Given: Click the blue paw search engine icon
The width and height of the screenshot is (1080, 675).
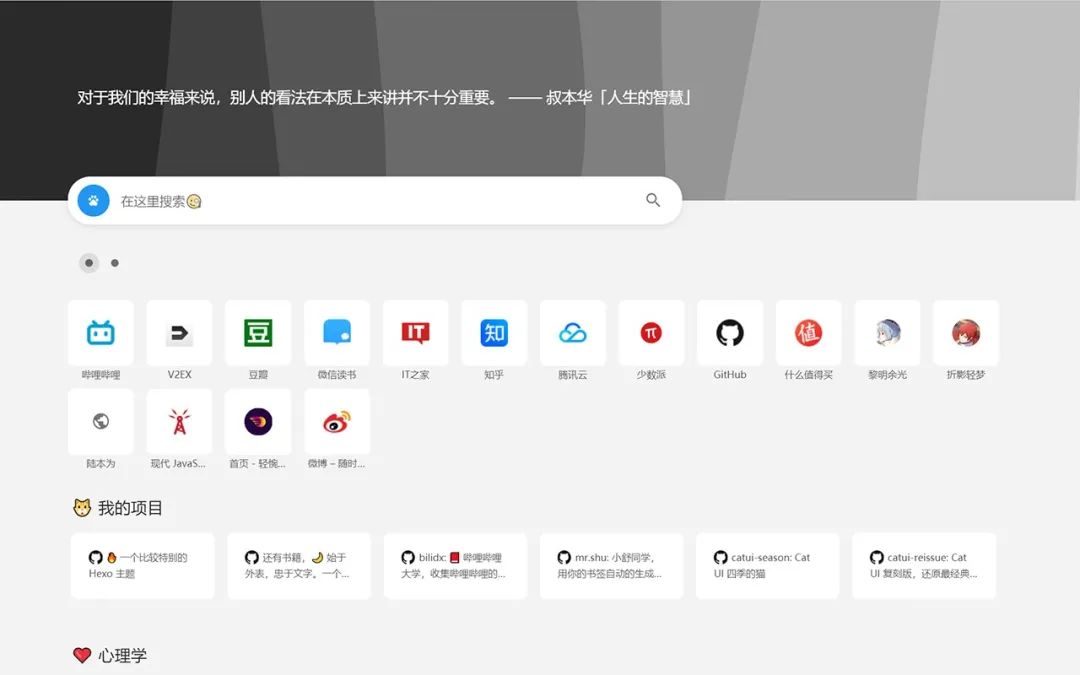Looking at the screenshot, I should click(93, 200).
